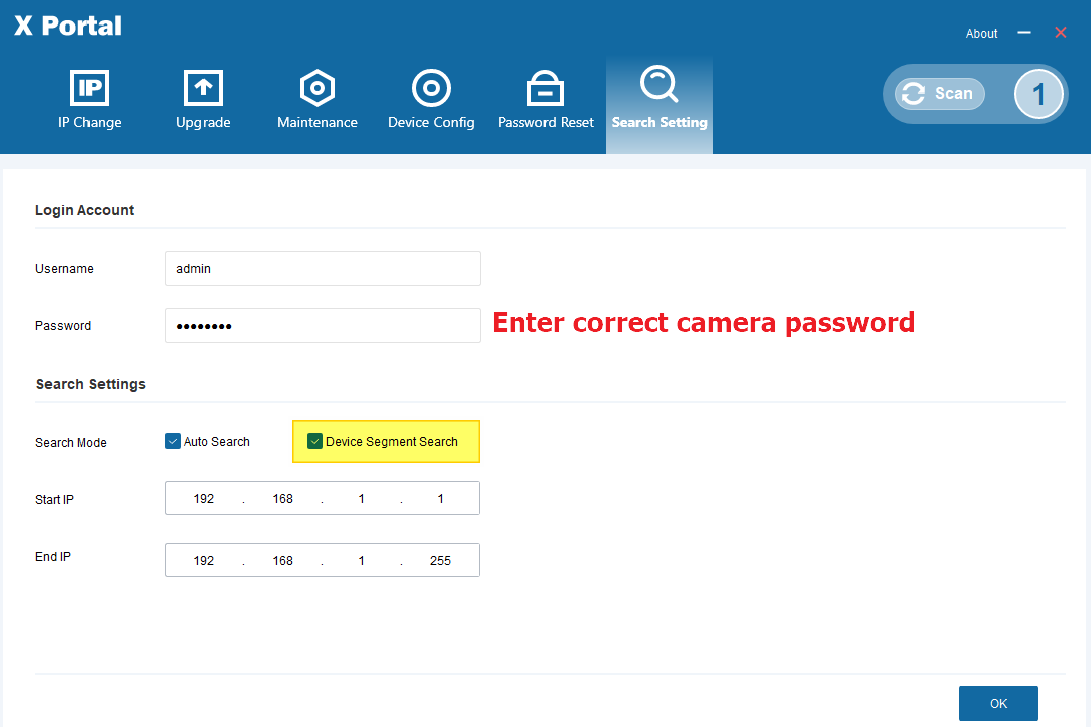Image resolution: width=1091 pixels, height=727 pixels.
Task: Click inside the Password field
Action: (x=322, y=325)
